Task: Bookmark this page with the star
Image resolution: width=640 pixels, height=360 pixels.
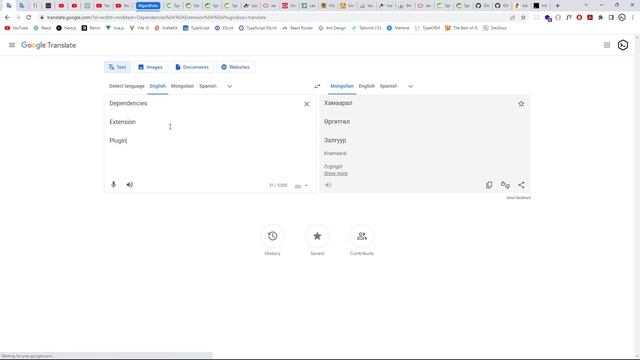Action: pyautogui.click(x=523, y=18)
